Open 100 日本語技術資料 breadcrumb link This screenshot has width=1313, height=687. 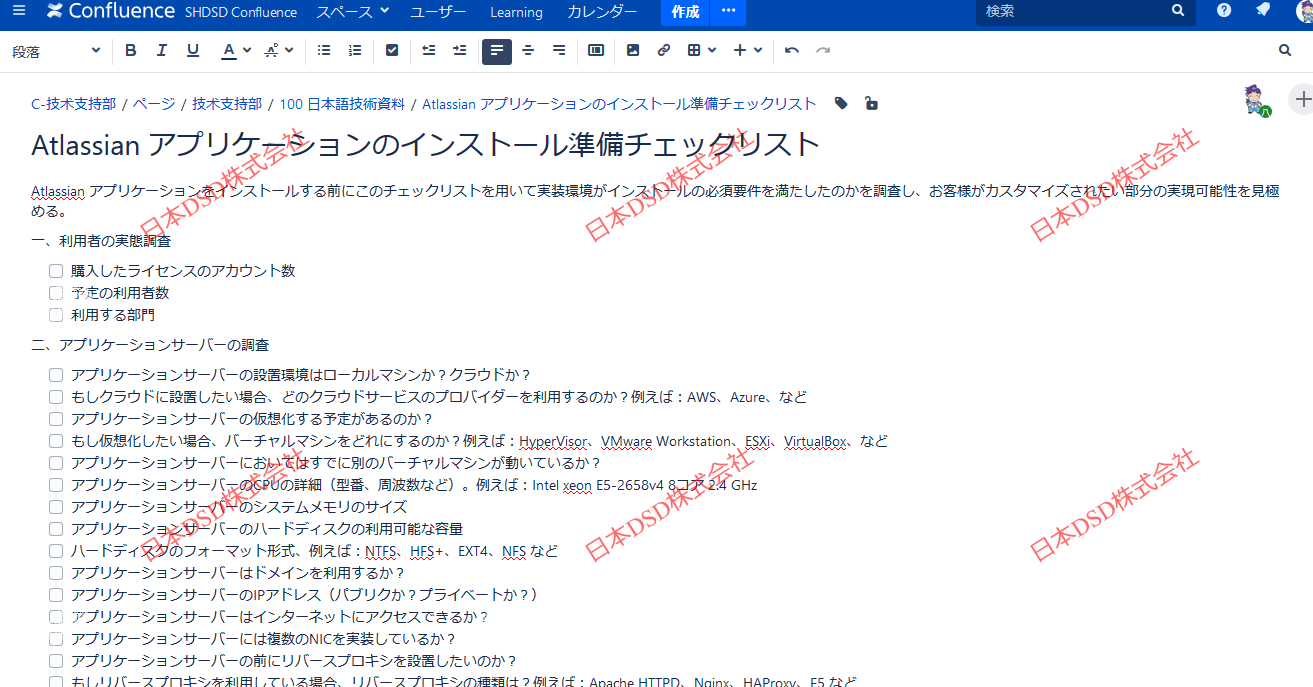pyautogui.click(x=342, y=104)
